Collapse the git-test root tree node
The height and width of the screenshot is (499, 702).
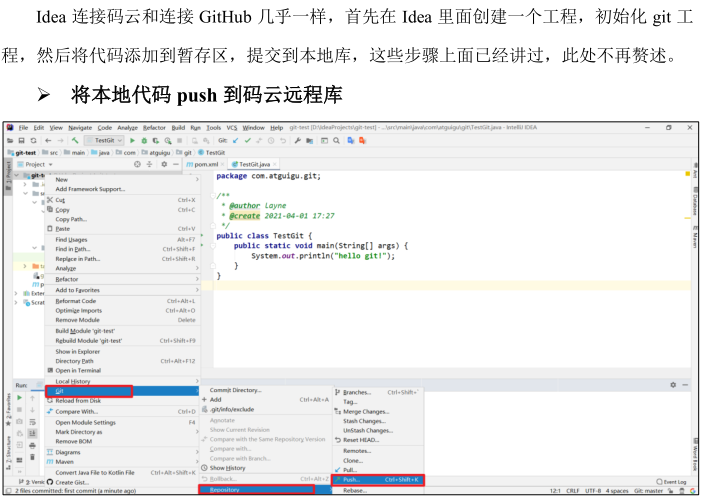(17, 175)
